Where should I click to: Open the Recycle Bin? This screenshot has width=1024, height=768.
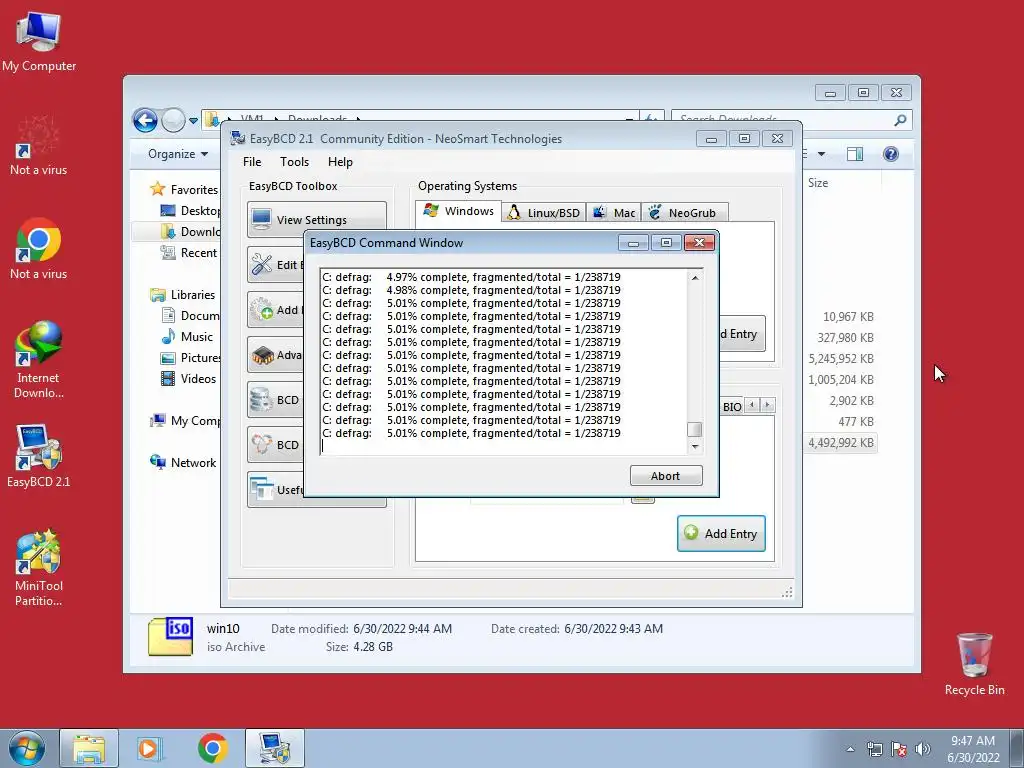point(974,664)
